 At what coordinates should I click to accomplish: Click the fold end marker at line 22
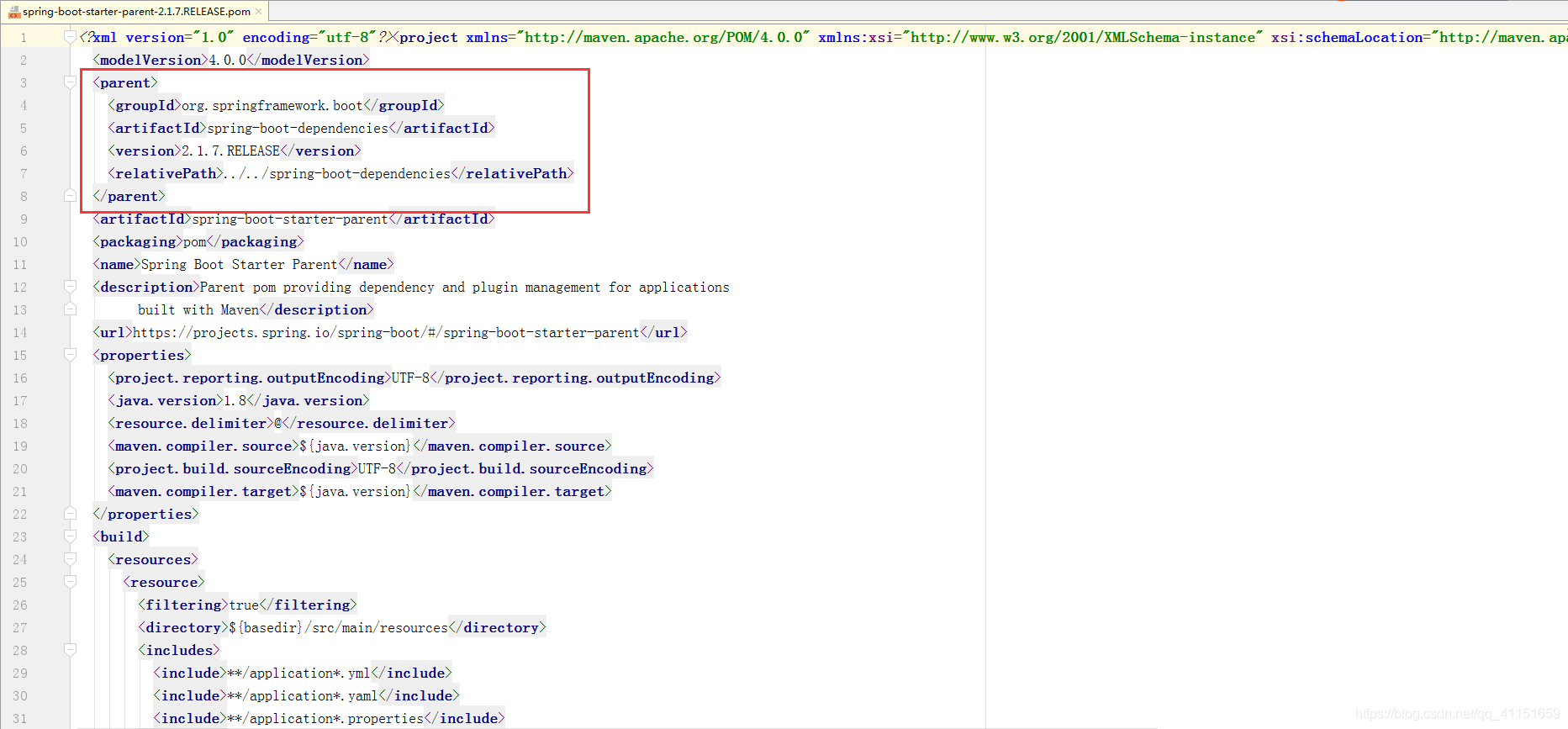pos(71,514)
